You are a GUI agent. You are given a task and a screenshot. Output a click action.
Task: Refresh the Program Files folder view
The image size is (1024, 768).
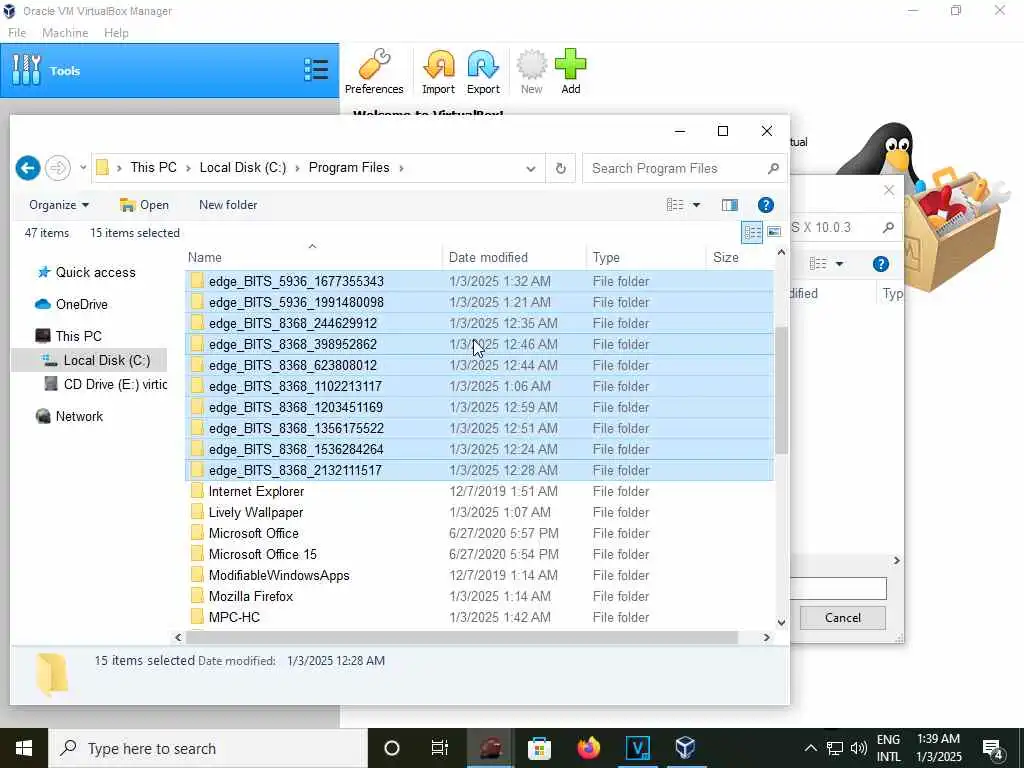pos(560,168)
